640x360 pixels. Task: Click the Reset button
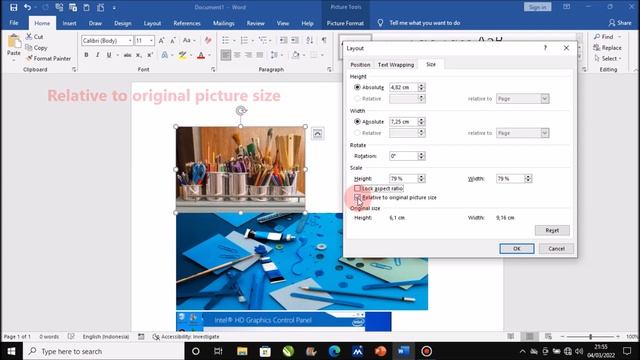coord(552,230)
